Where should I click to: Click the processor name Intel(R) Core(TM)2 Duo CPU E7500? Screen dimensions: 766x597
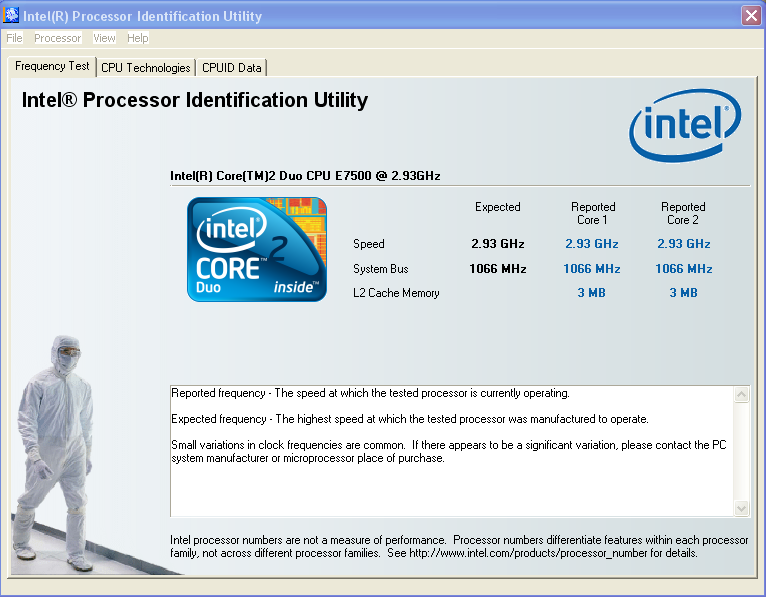305,176
